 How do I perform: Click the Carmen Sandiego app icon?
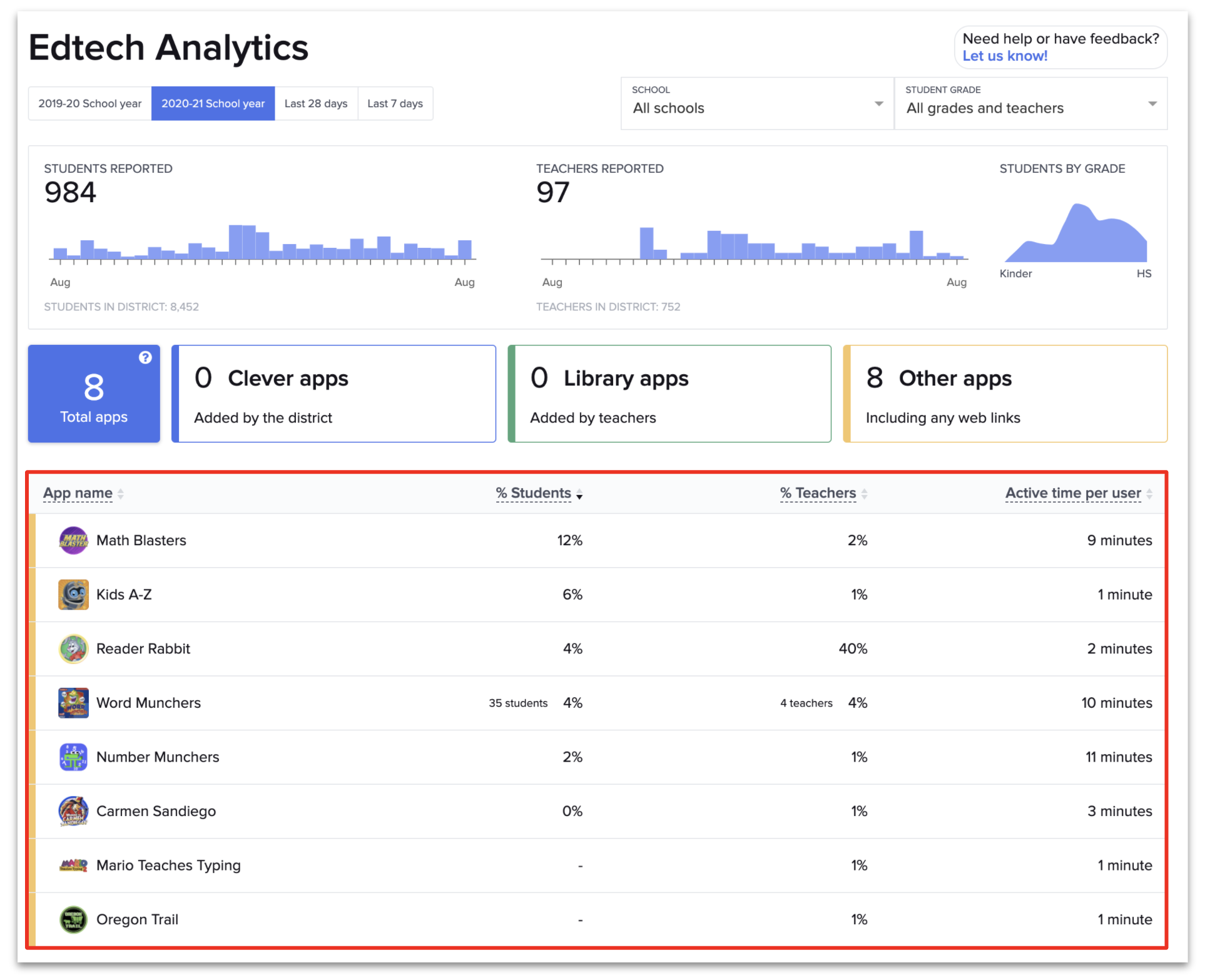point(73,810)
